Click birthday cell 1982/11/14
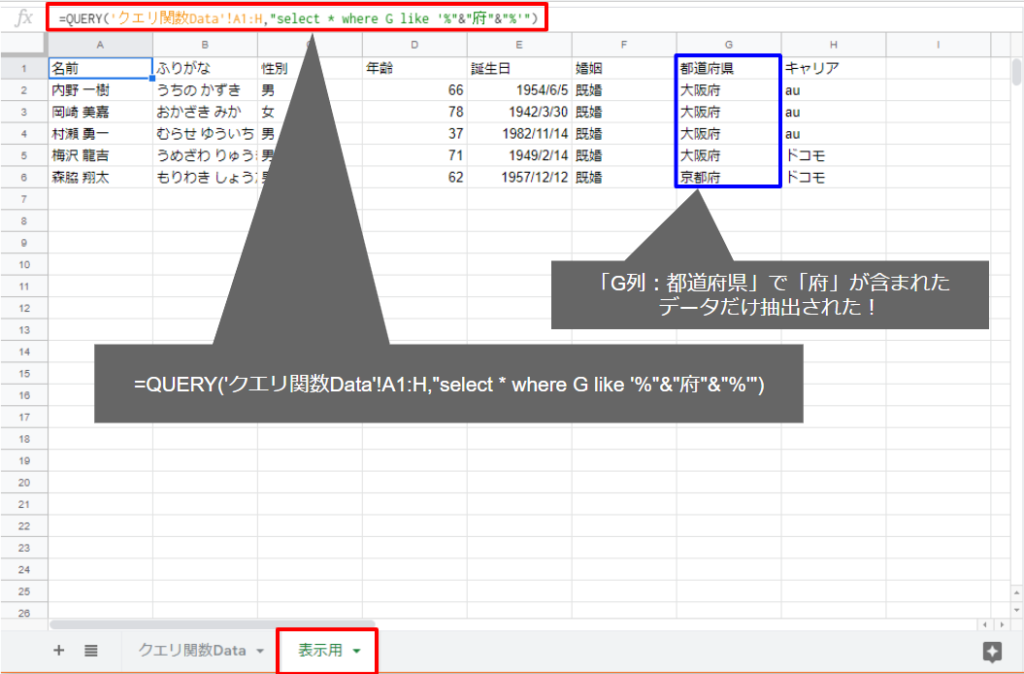Screen dimensions: 1024x674 pos(519,134)
